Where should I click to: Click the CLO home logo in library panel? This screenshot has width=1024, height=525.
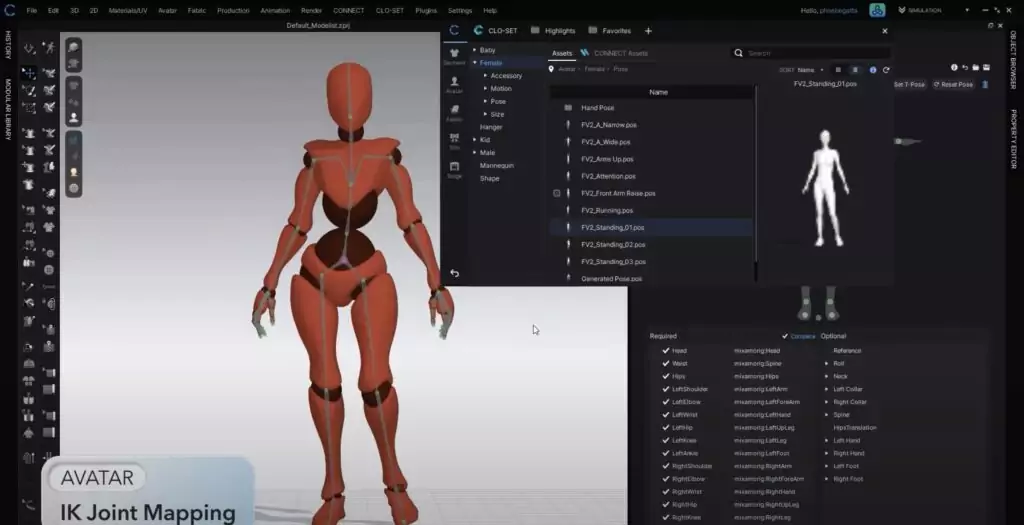(x=454, y=30)
